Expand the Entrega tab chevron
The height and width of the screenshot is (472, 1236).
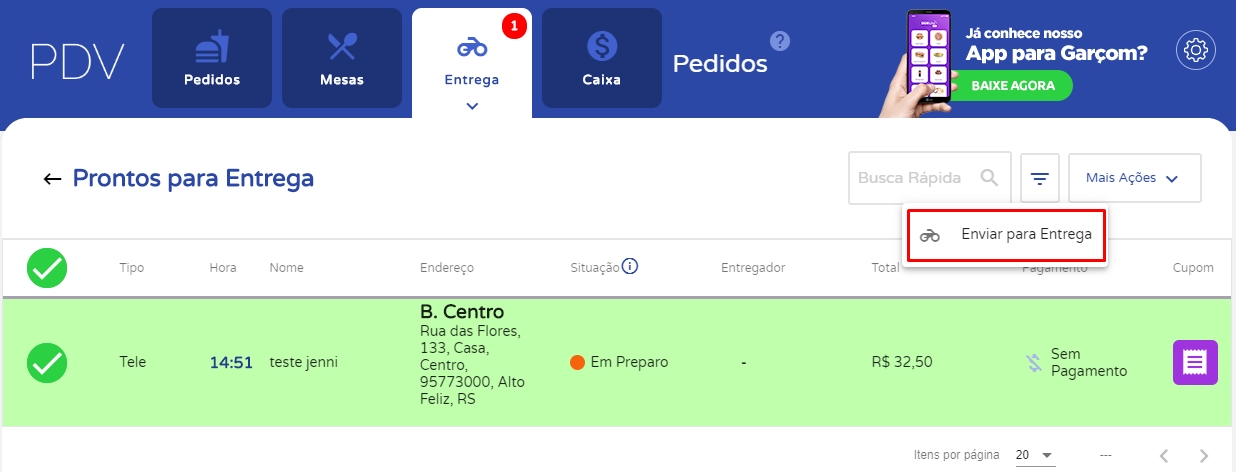pyautogui.click(x=472, y=104)
